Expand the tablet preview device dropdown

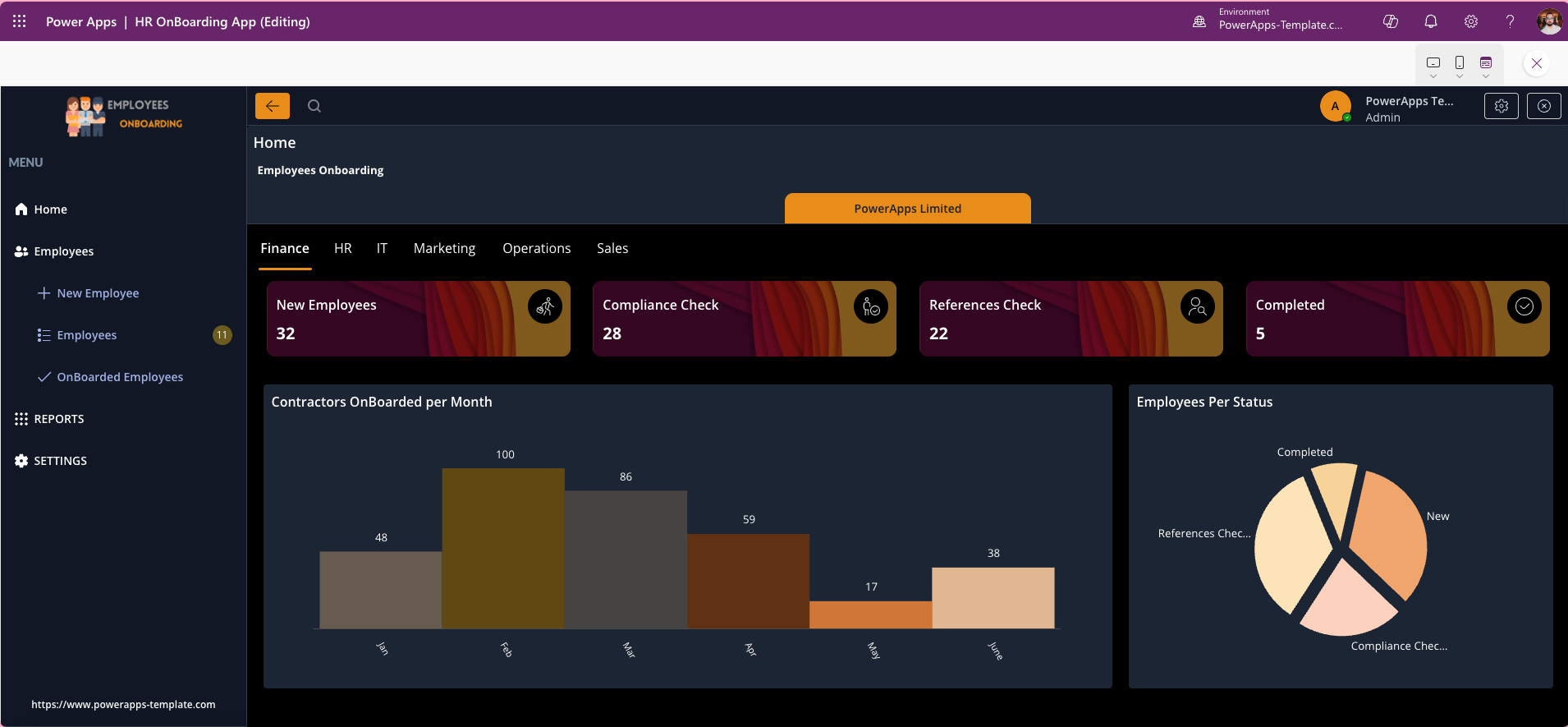(1433, 76)
